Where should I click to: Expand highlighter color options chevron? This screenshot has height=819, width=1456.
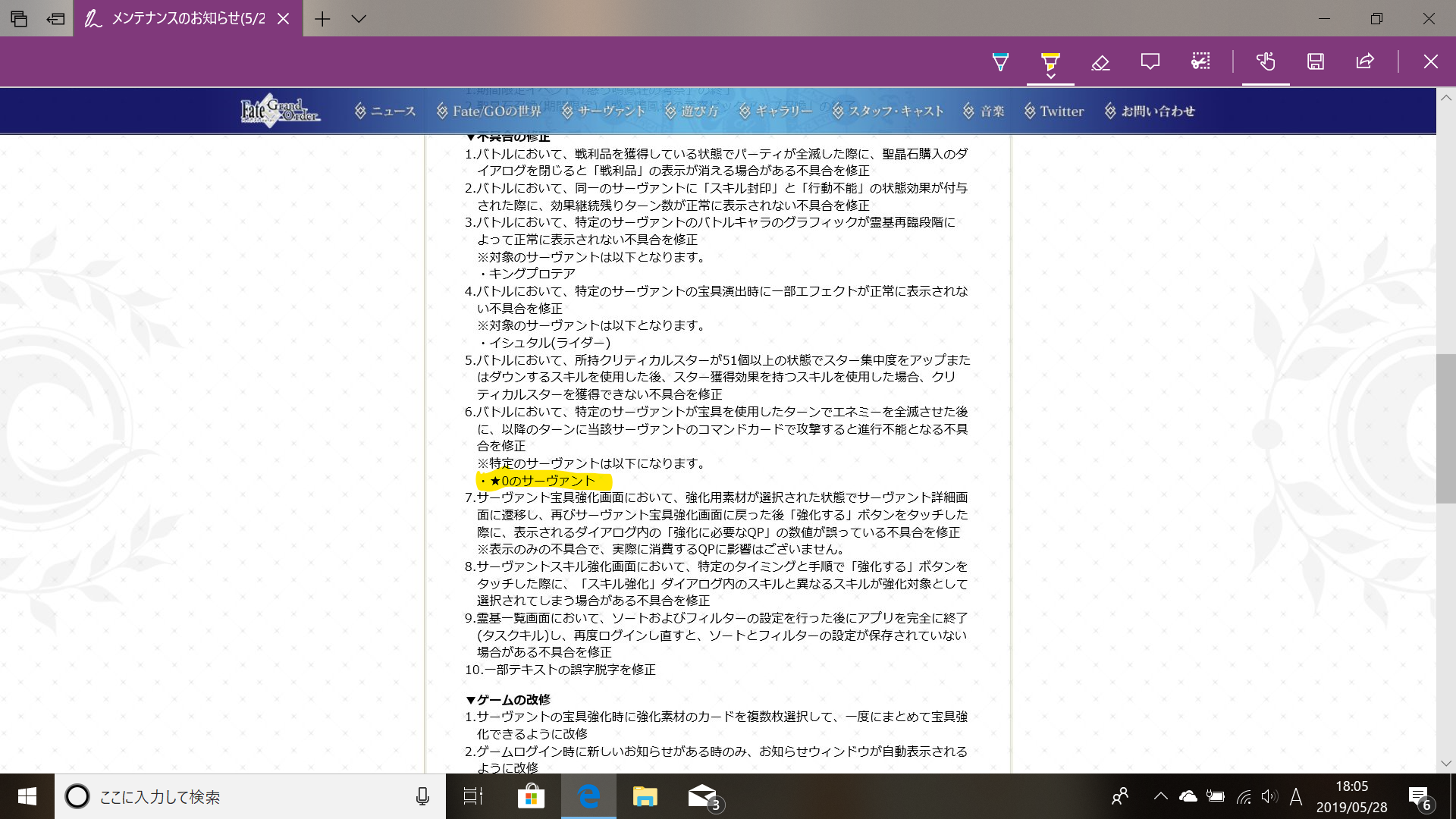tap(1050, 76)
